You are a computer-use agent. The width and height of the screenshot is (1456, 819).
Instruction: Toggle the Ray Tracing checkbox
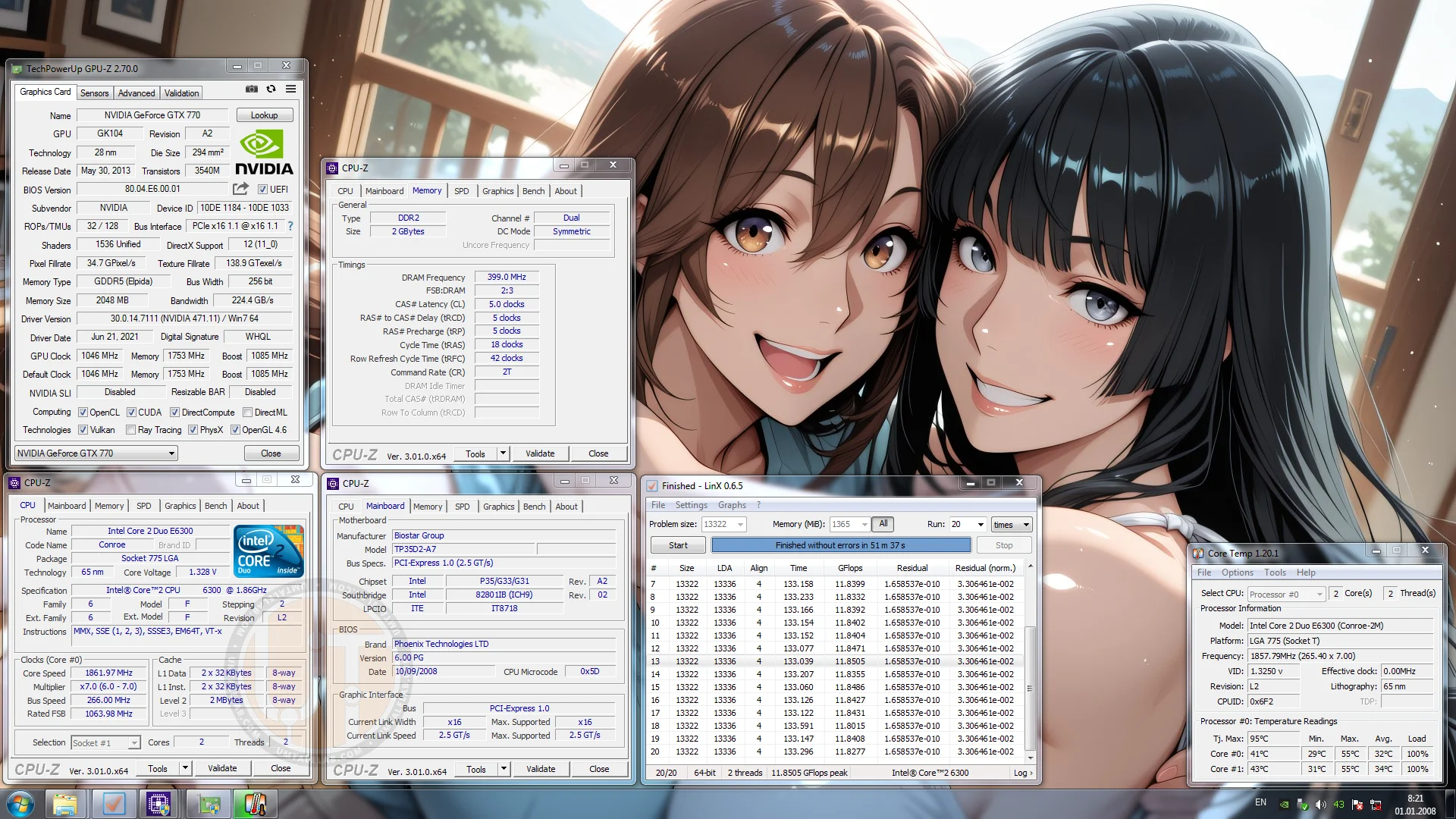coord(130,430)
